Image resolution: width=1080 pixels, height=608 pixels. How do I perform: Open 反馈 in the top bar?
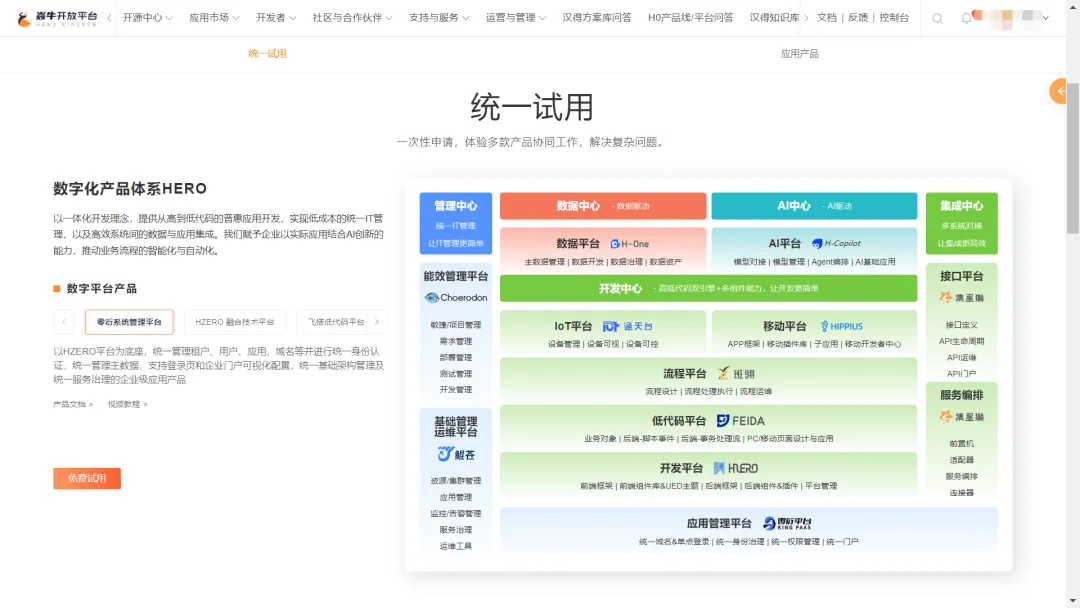click(858, 18)
